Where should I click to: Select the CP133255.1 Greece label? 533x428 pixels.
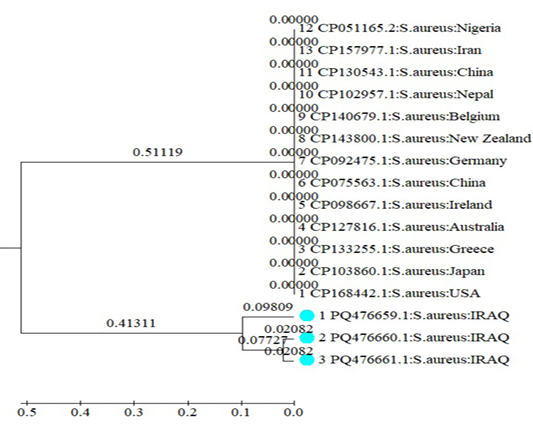click(396, 249)
